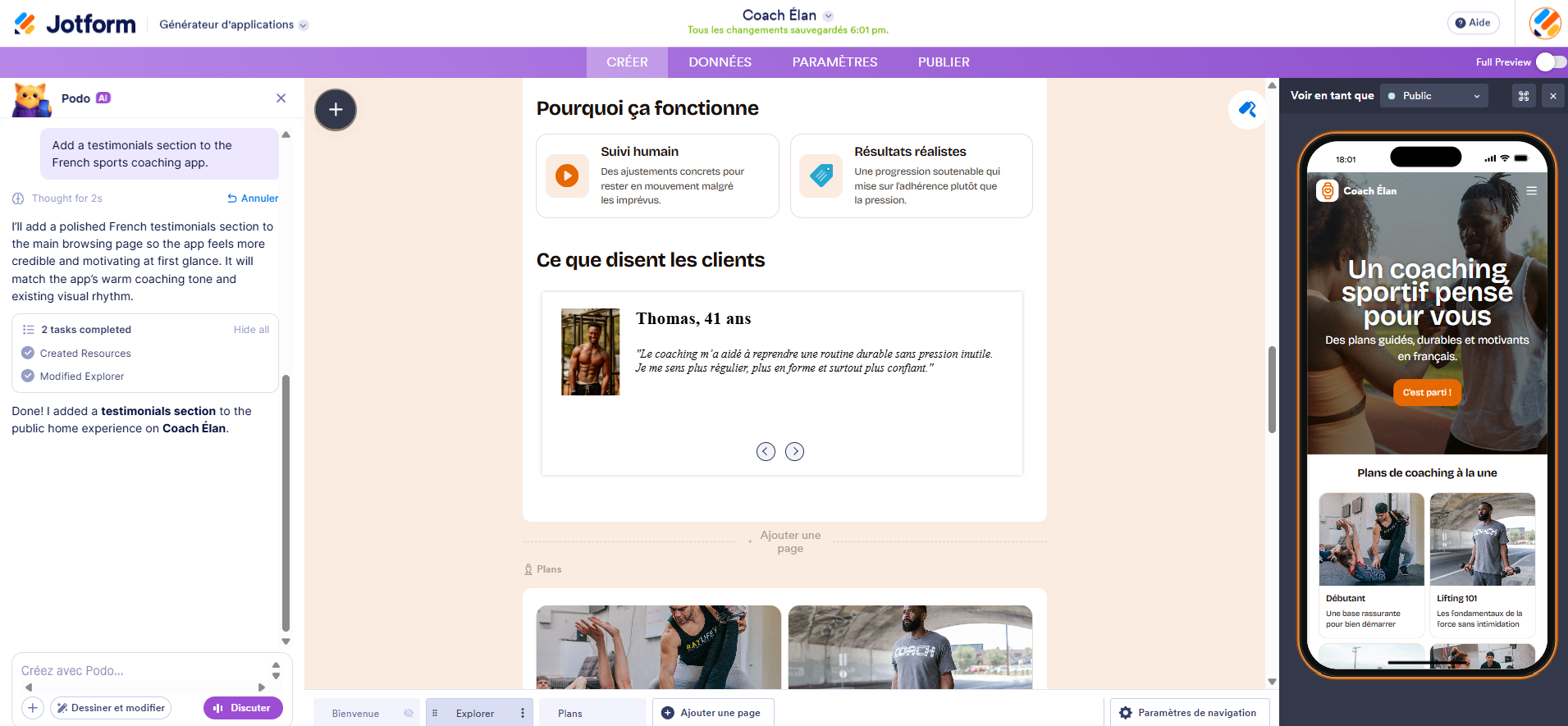Click the Modified Explorer task checkmark
The image size is (1568, 726).
pos(28,376)
